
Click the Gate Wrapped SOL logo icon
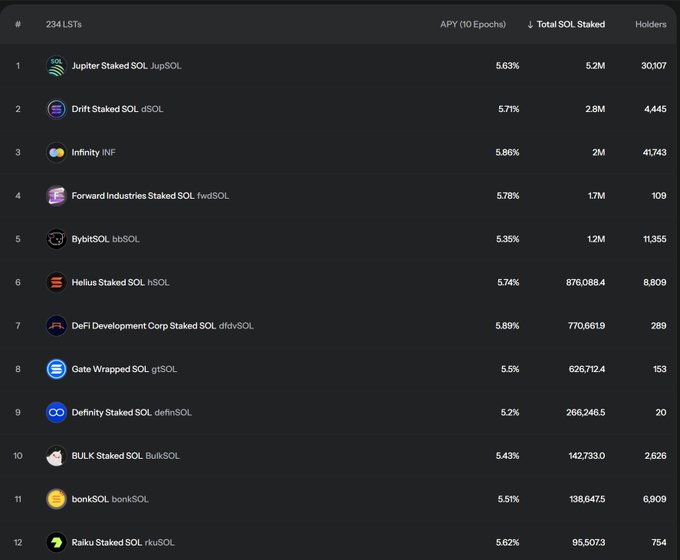[x=56, y=369]
